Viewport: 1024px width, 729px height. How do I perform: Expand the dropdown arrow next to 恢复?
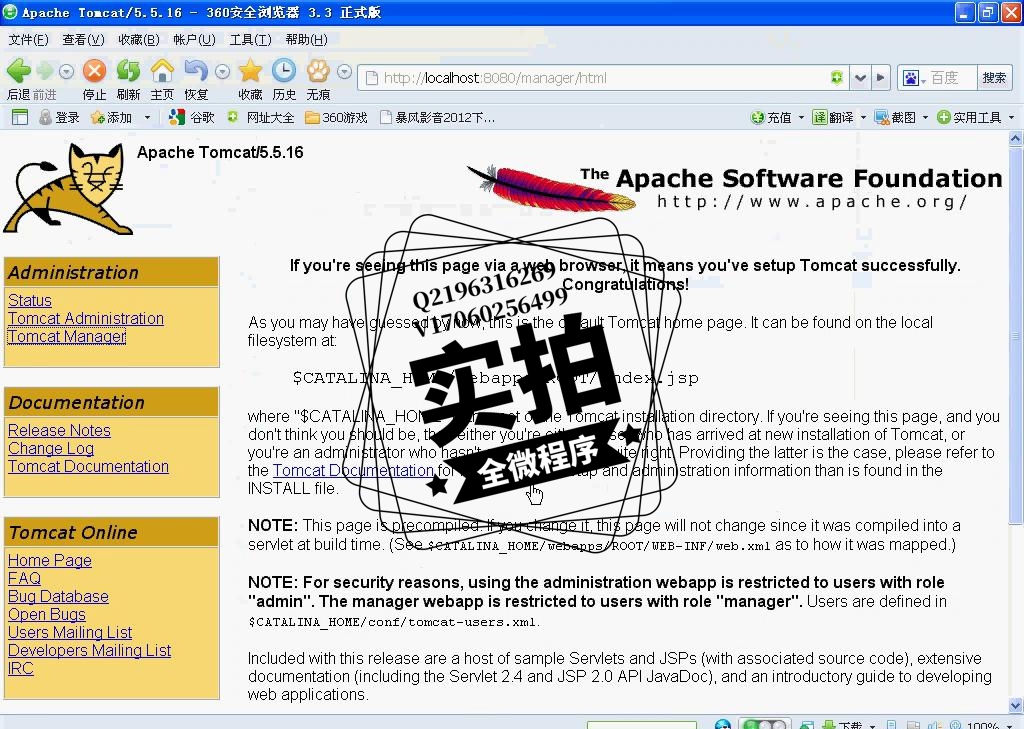(x=222, y=71)
